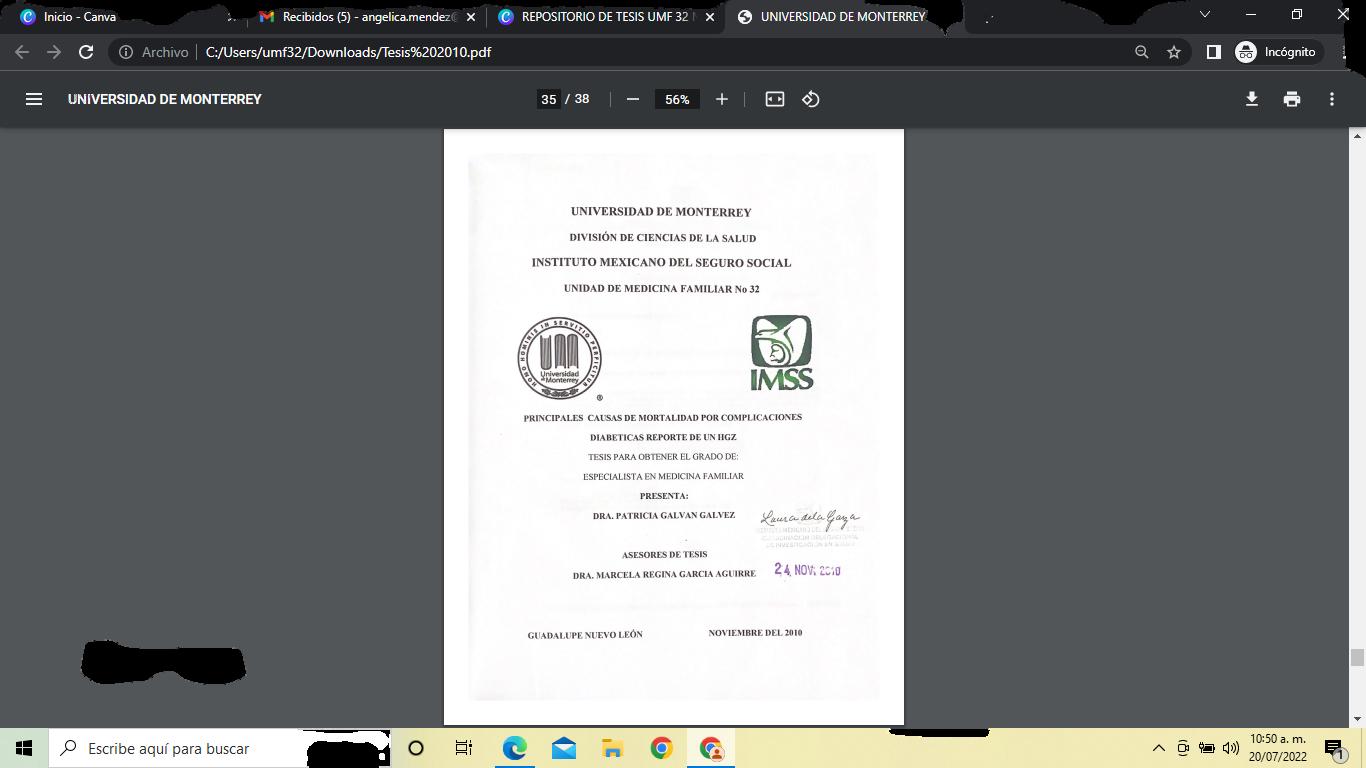The image size is (1366, 768).
Task: Open the battery status tray icon
Action: (1207, 748)
